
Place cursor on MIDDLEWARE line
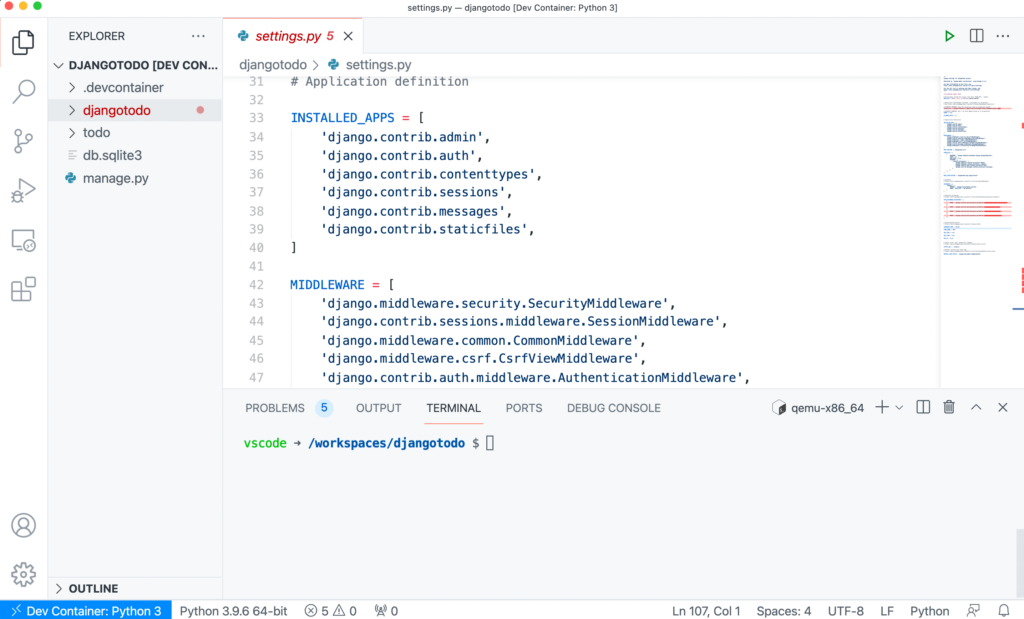coord(342,285)
